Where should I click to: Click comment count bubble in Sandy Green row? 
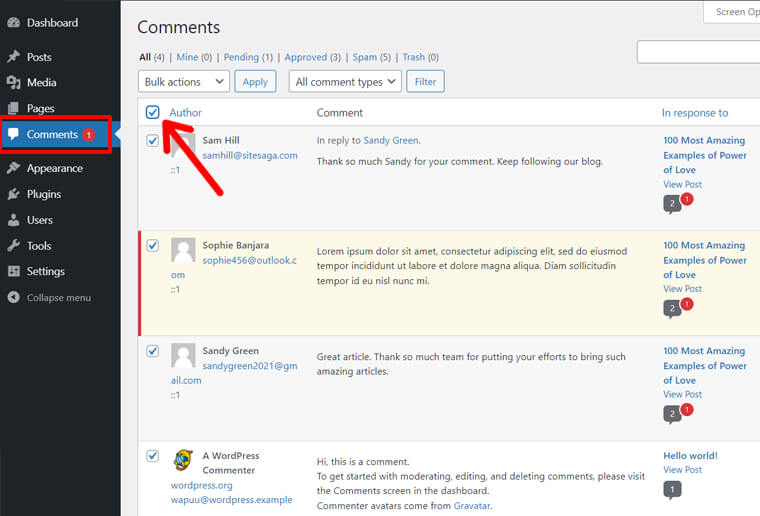(x=672, y=414)
